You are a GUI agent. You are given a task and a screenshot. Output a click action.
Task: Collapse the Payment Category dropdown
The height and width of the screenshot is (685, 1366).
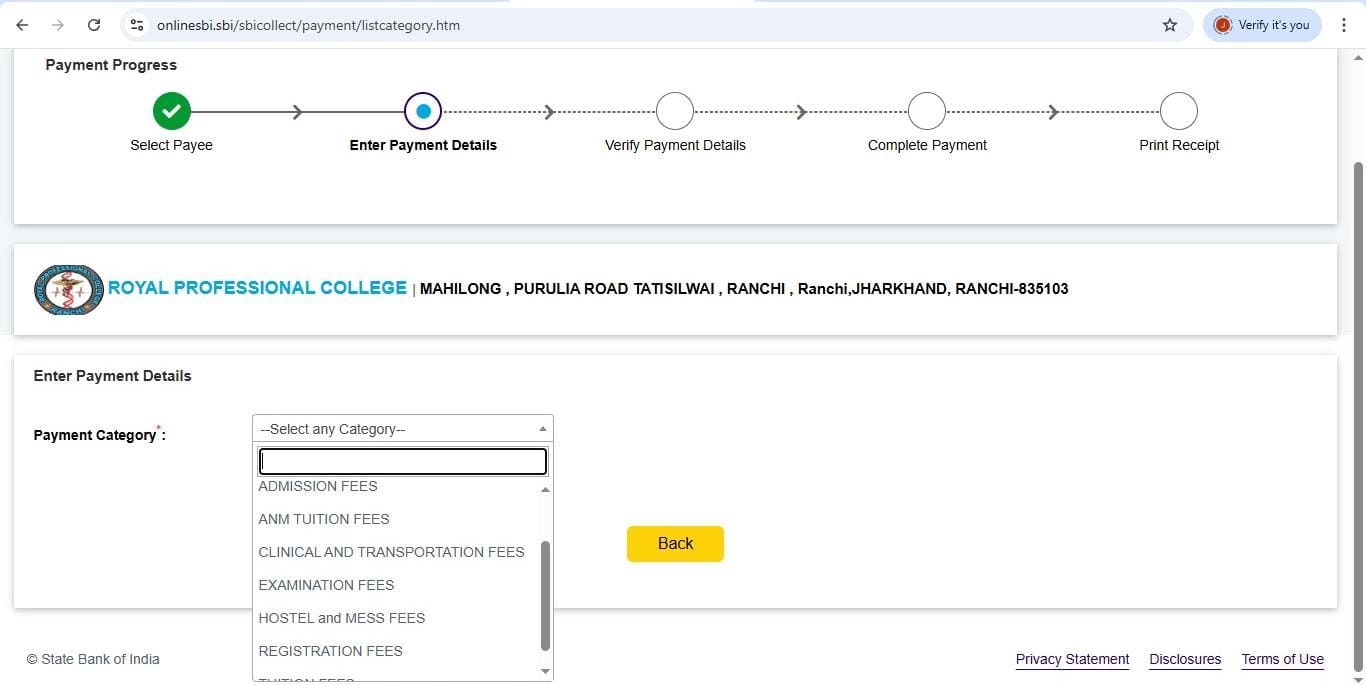(402, 429)
